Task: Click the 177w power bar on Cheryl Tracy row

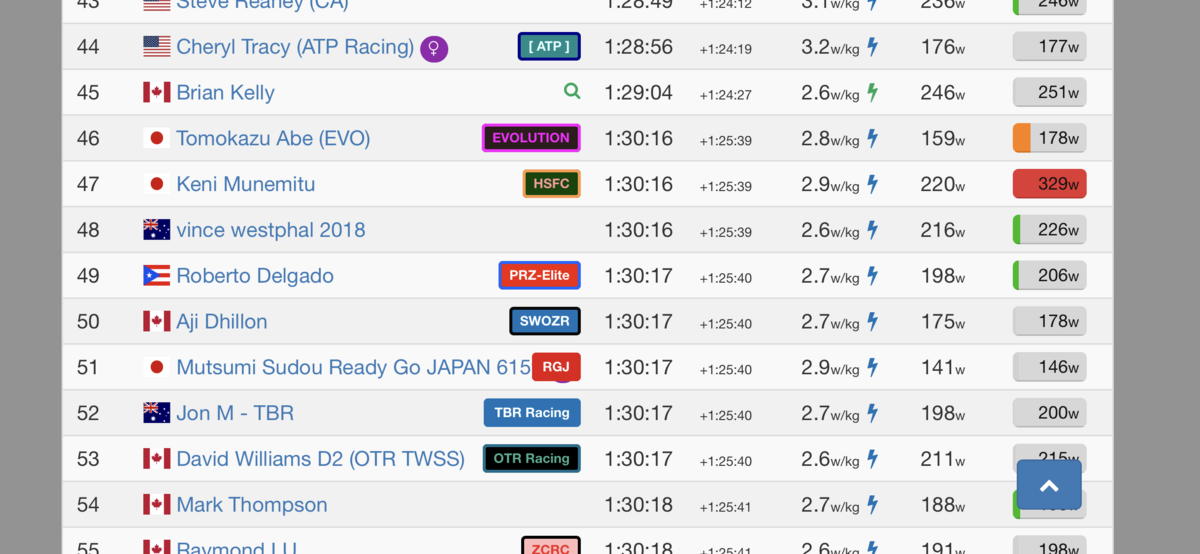Action: click(1049, 47)
